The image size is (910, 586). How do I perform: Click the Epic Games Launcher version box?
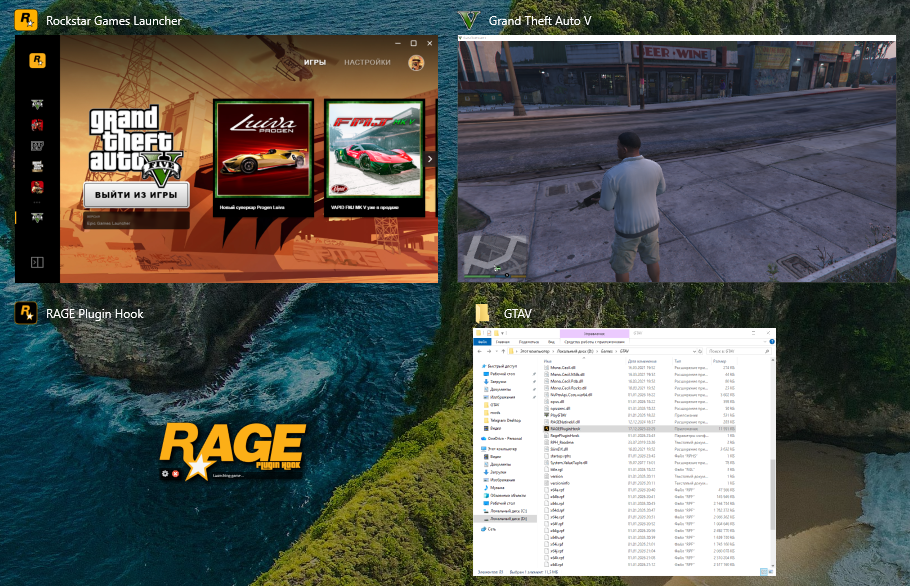137,220
